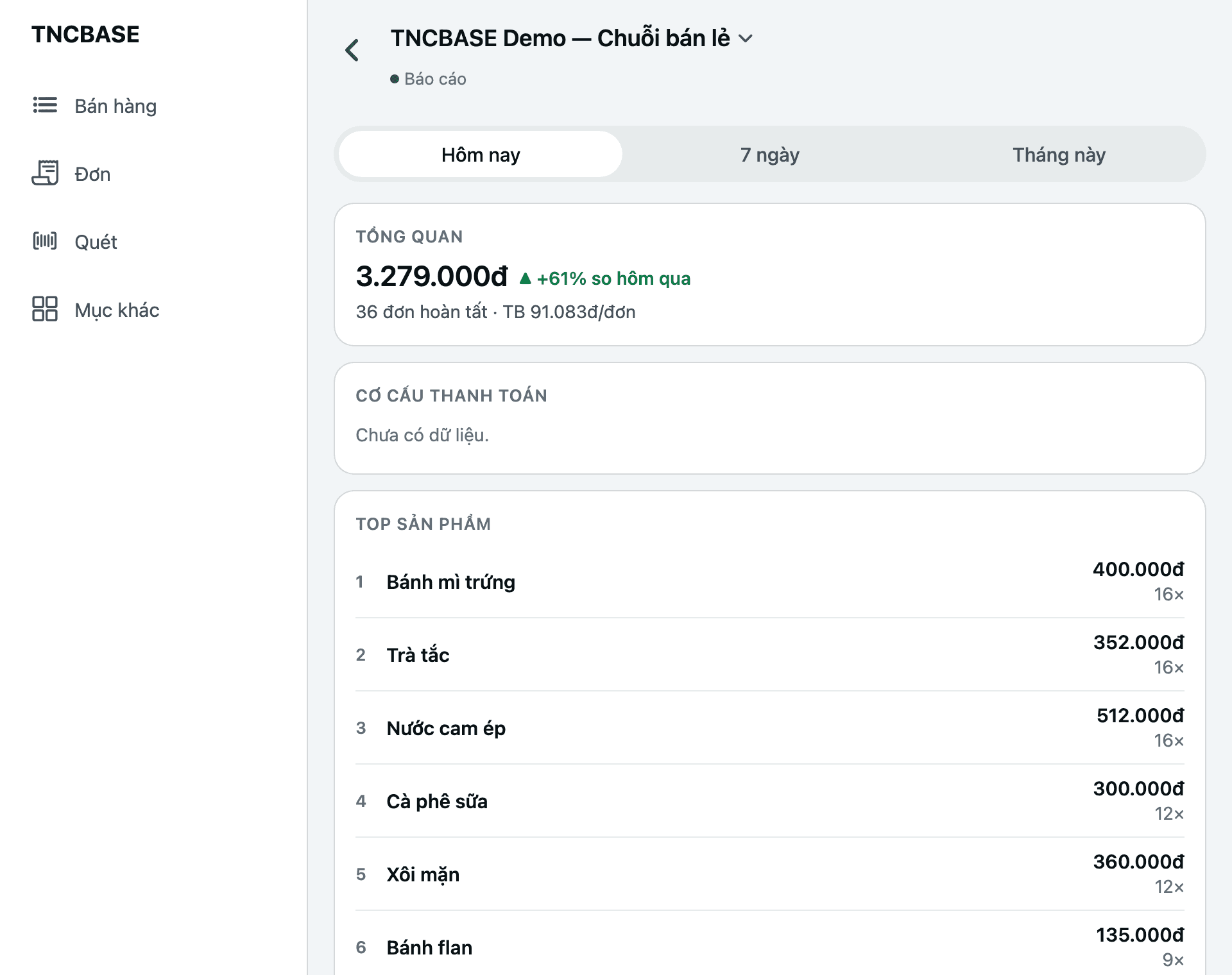Switch to the 7 ngày tab
The height and width of the screenshot is (975, 1232).
(x=770, y=155)
